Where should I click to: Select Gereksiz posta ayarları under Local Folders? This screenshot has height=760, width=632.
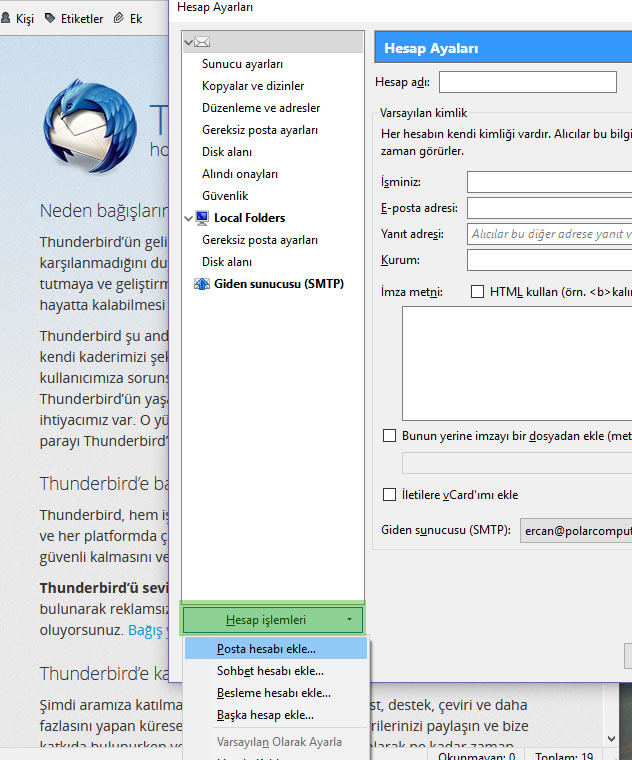coord(260,240)
